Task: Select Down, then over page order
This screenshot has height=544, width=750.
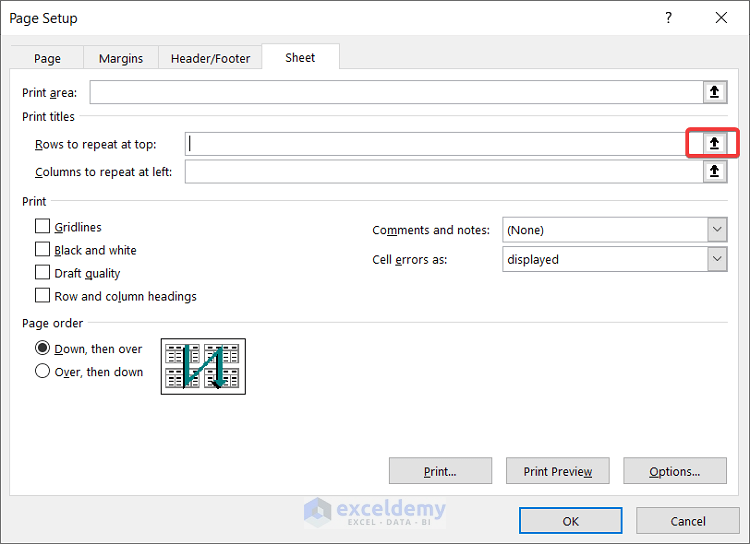Action: click(x=43, y=349)
